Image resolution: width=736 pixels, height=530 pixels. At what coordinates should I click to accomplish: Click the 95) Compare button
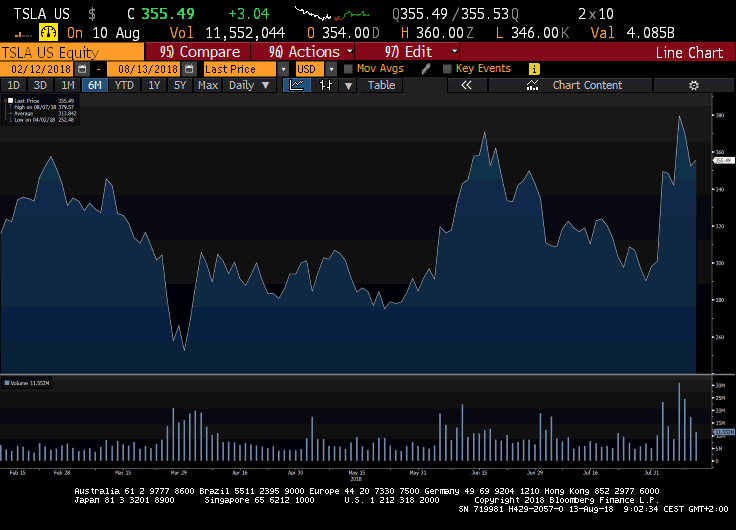tap(198, 52)
